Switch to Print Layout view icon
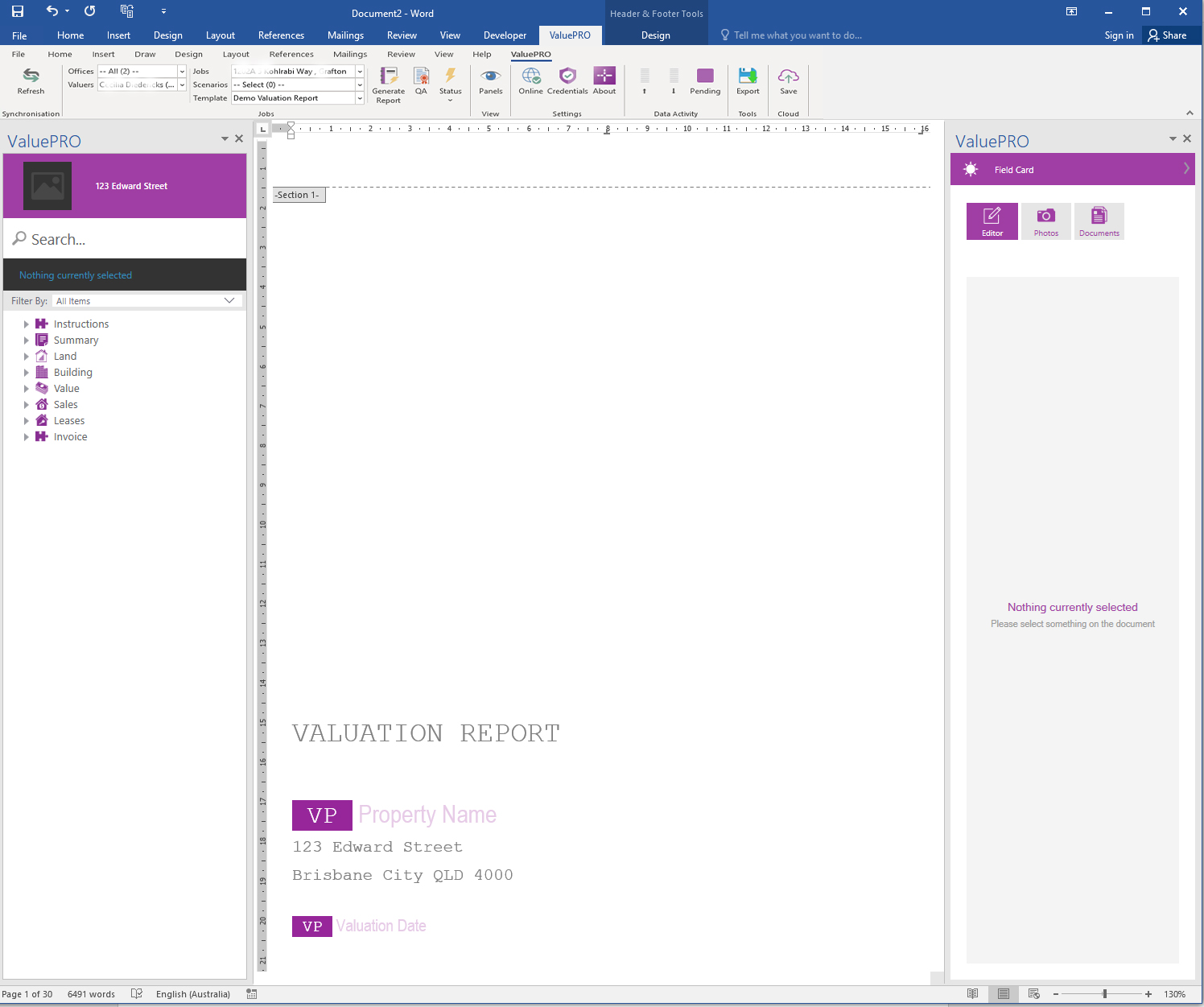Image resolution: width=1204 pixels, height=1007 pixels. (1004, 994)
